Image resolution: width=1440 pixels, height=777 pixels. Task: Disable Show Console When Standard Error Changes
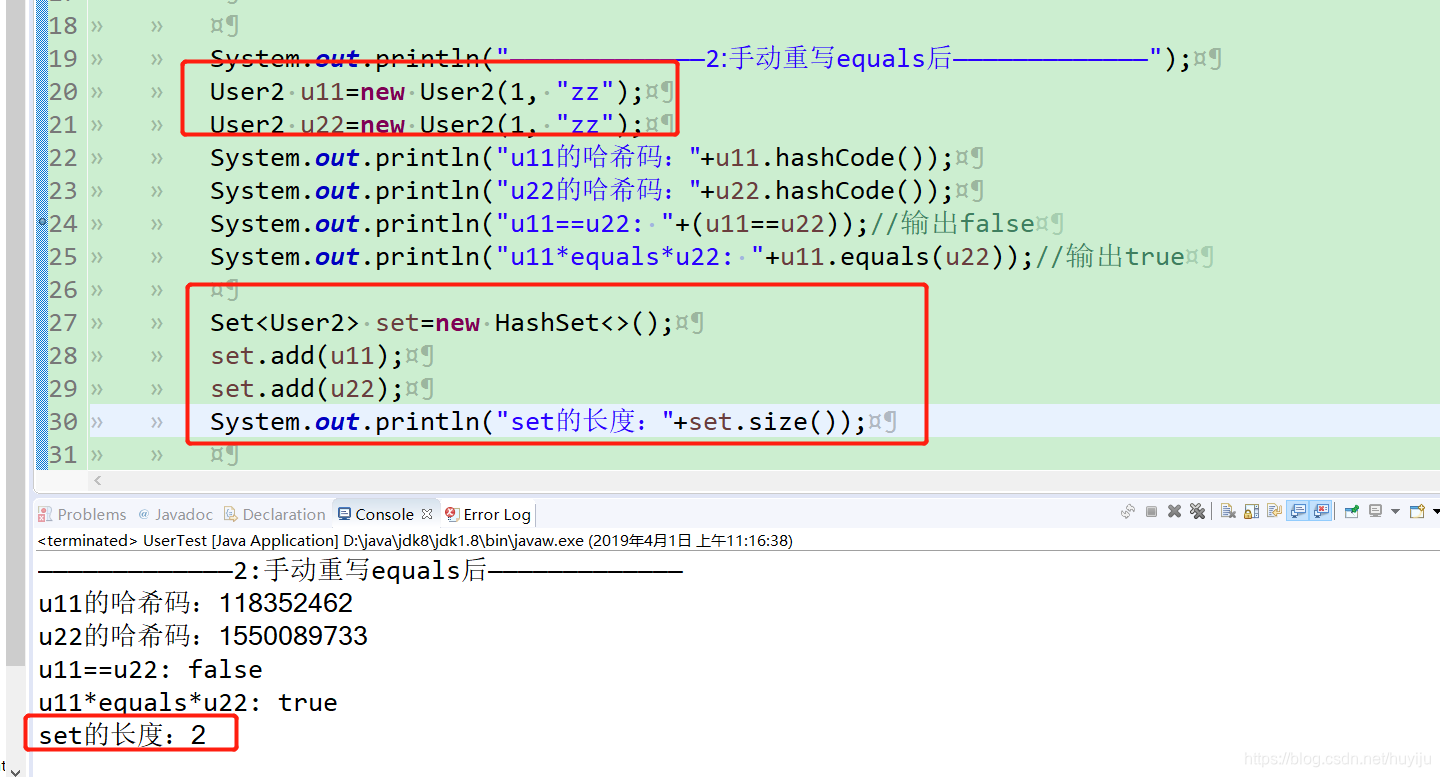click(1320, 511)
